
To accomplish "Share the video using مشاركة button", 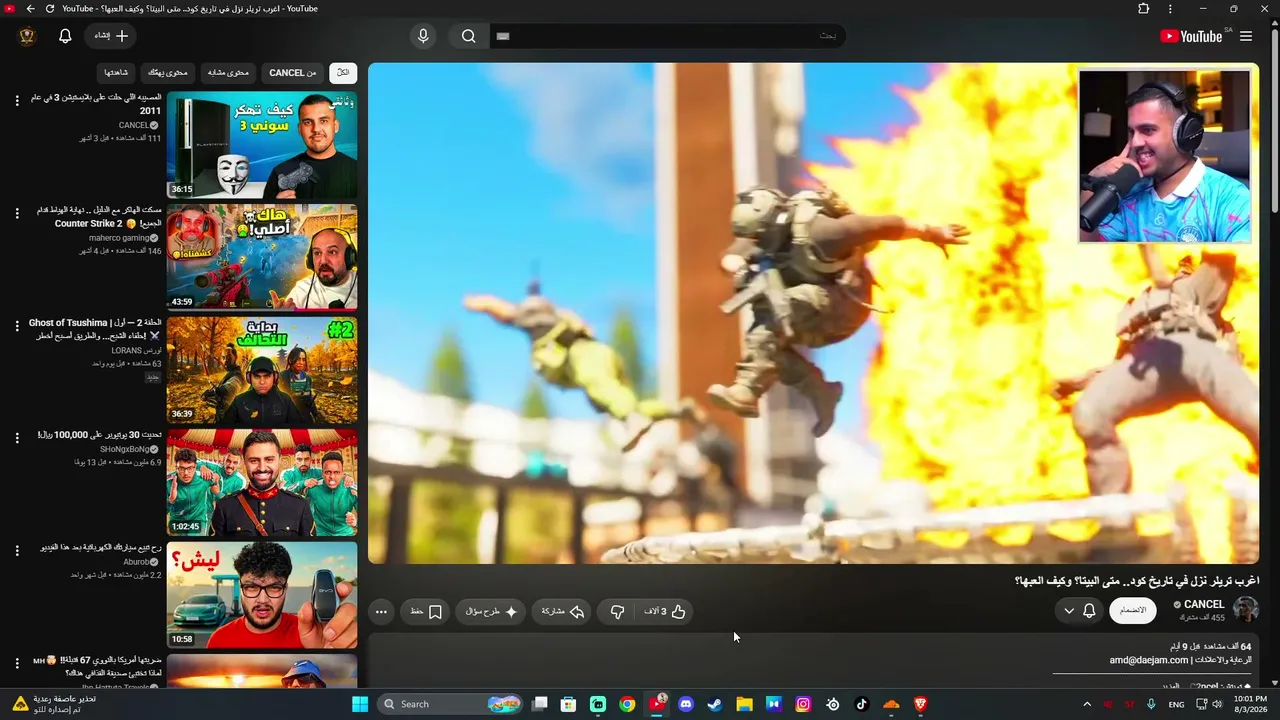I will point(563,612).
